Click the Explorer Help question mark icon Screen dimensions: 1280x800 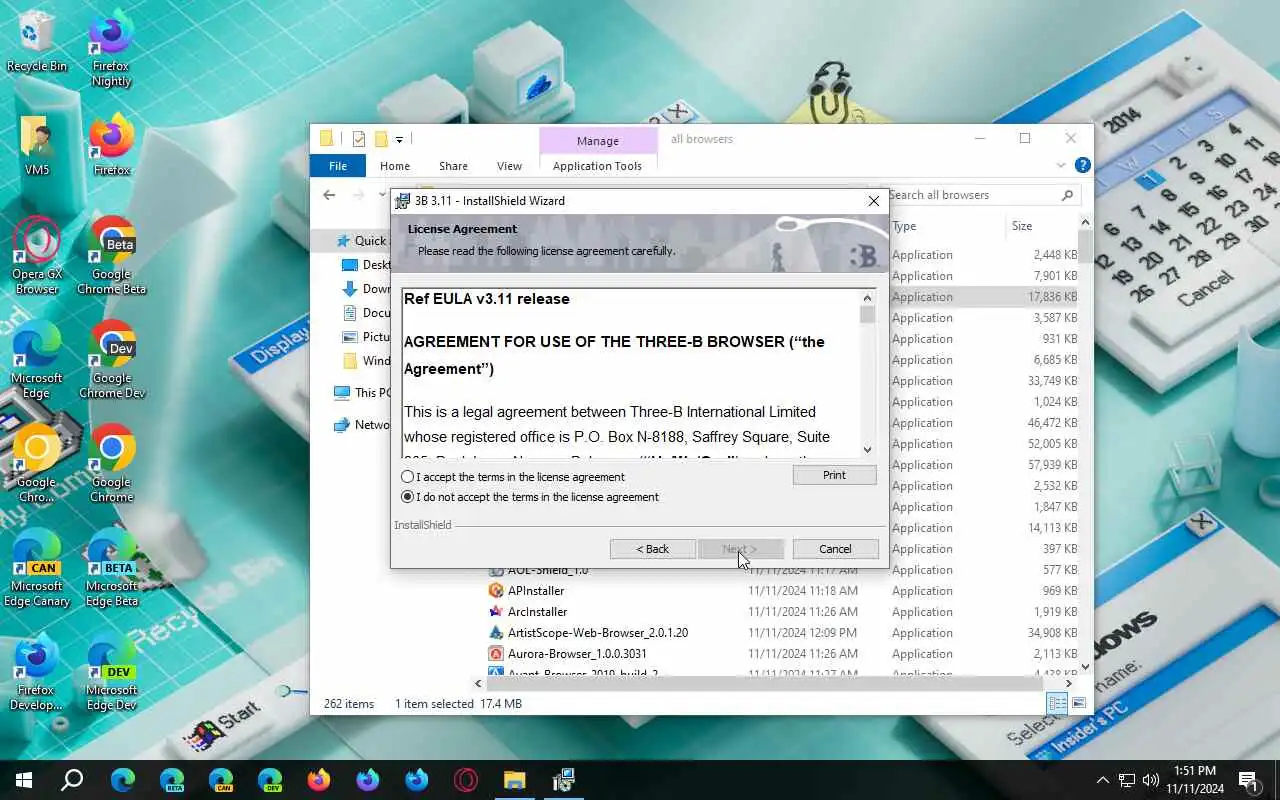pos(1082,165)
